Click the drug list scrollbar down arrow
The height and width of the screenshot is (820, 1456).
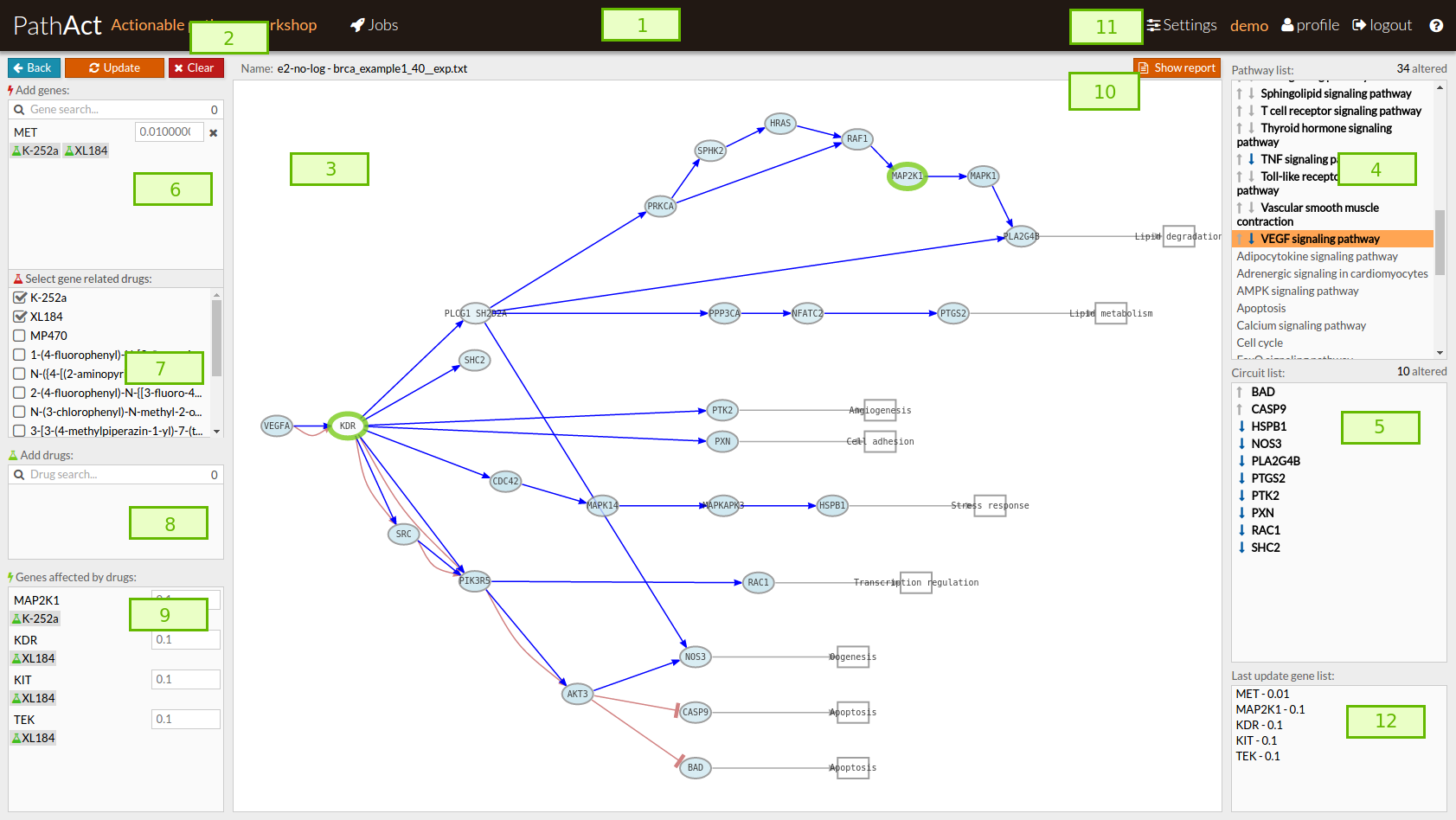[x=216, y=431]
